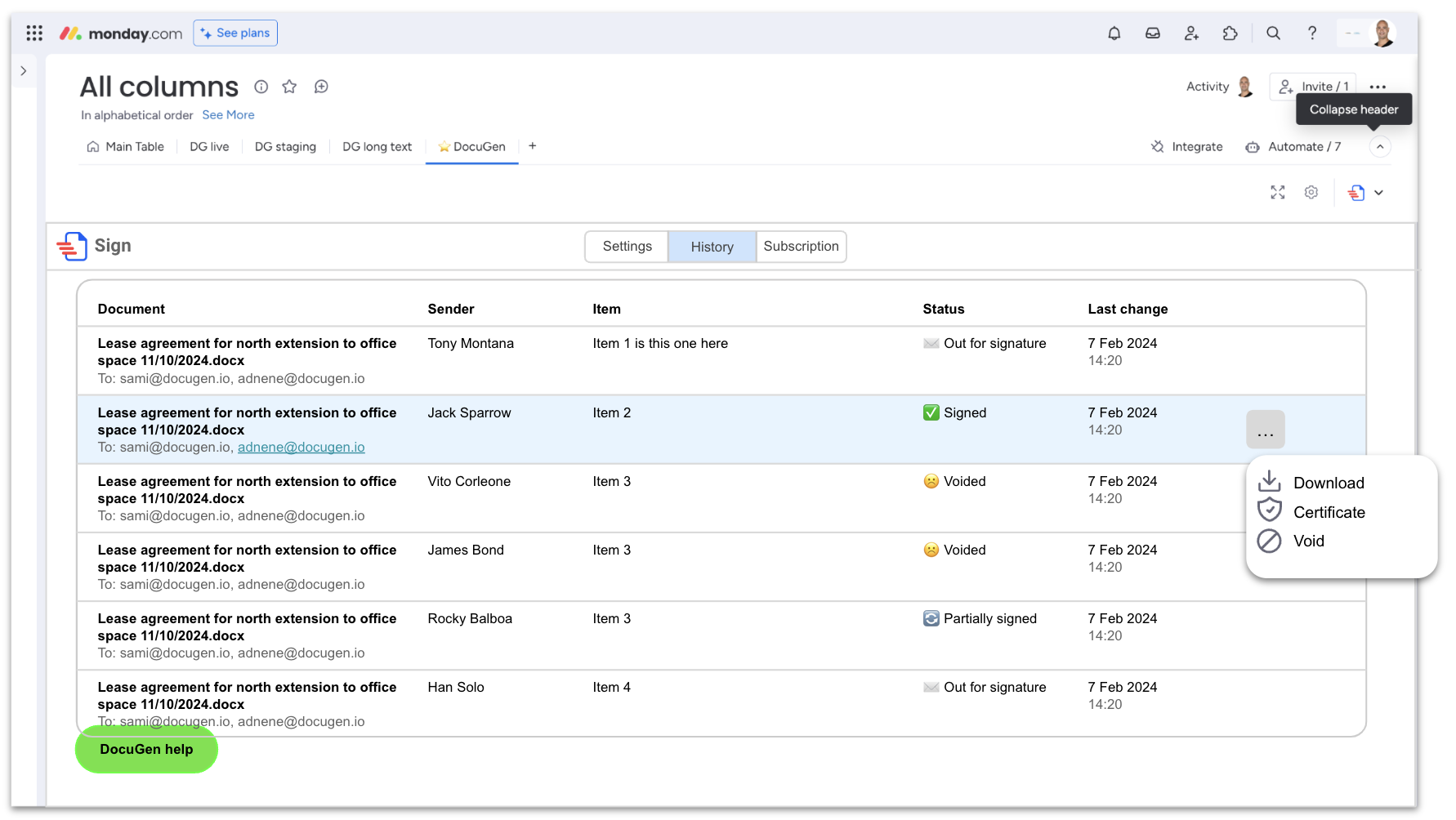Expand the left sidebar arrow
Image resolution: width=1456 pixels, height=820 pixels.
pos(24,71)
